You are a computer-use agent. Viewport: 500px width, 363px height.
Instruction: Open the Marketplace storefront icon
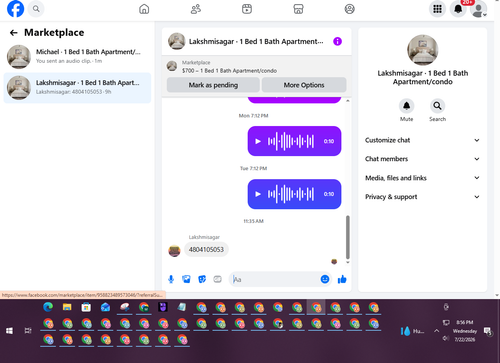click(298, 9)
